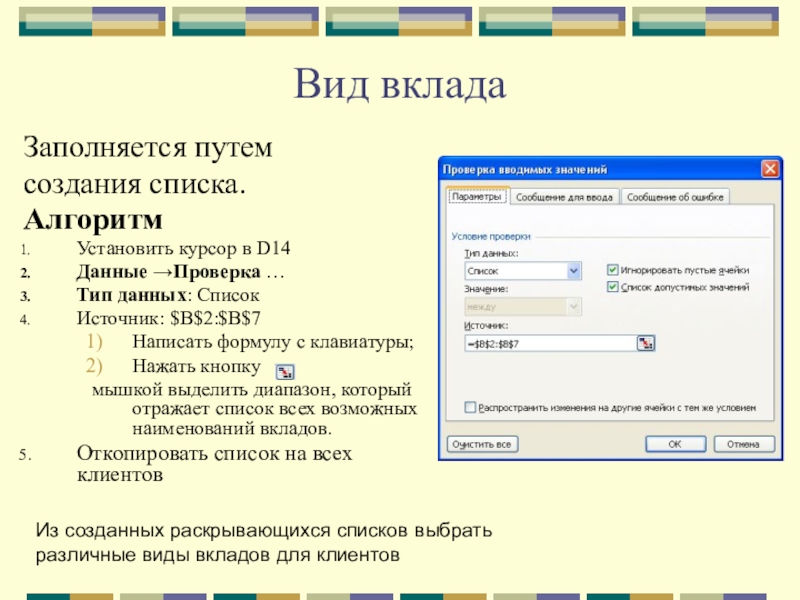Uncheck Список допустимых значений
Image resolution: width=800 pixels, height=600 pixels.
tap(613, 288)
